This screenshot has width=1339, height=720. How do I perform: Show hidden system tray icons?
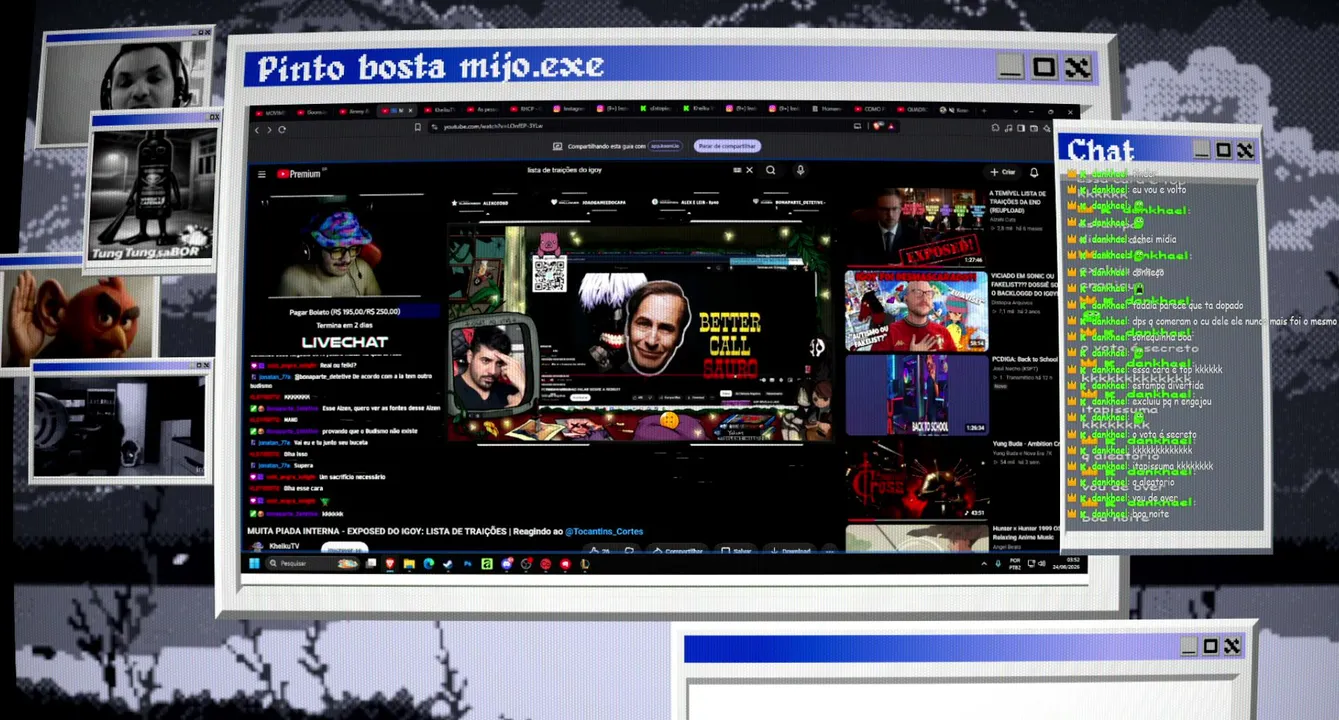click(984, 564)
